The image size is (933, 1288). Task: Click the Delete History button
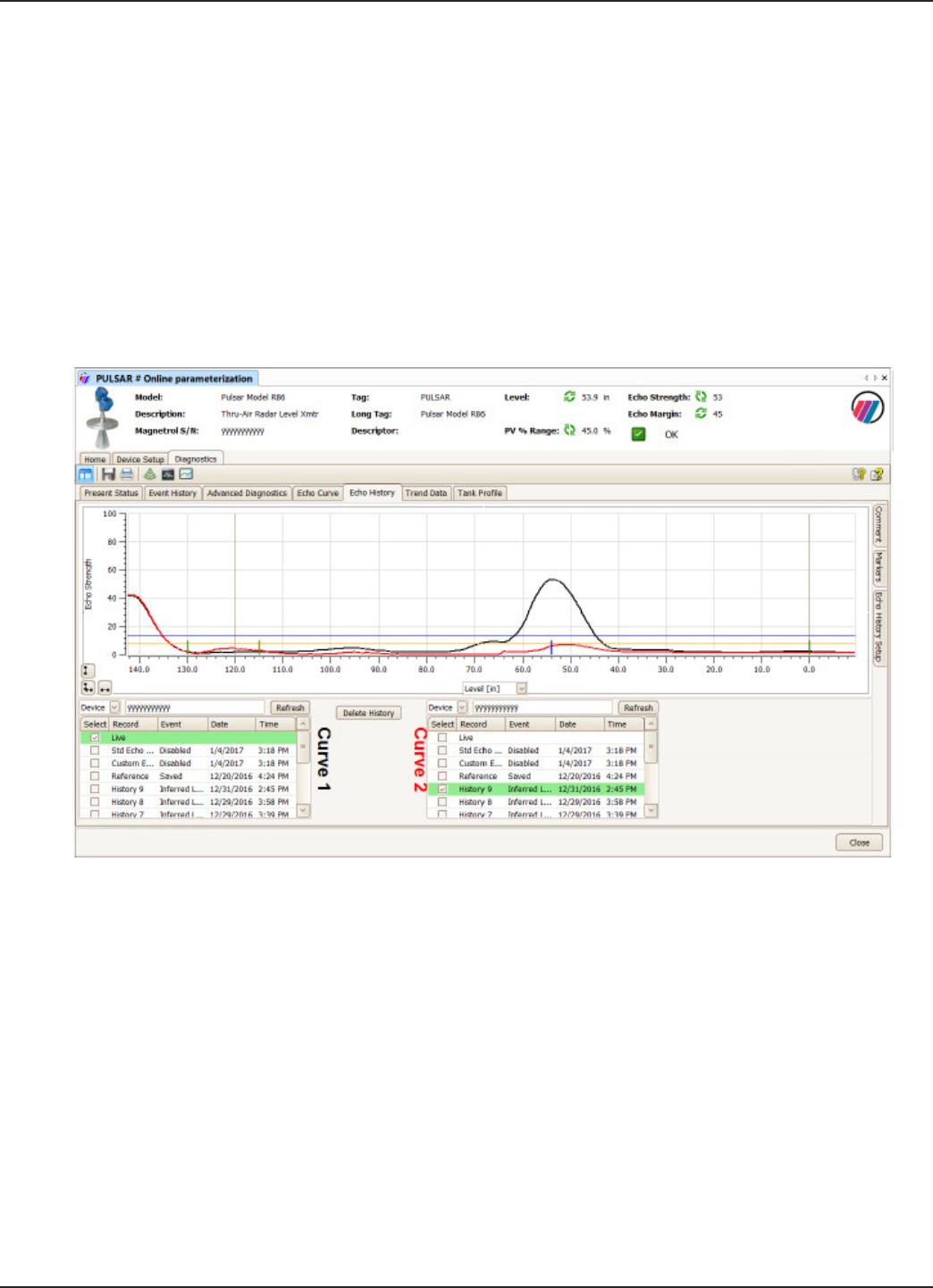pyautogui.click(x=369, y=713)
